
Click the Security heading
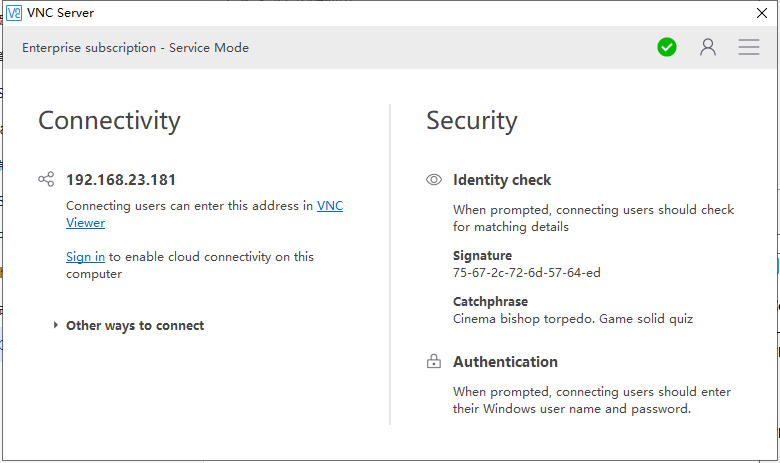(x=472, y=120)
